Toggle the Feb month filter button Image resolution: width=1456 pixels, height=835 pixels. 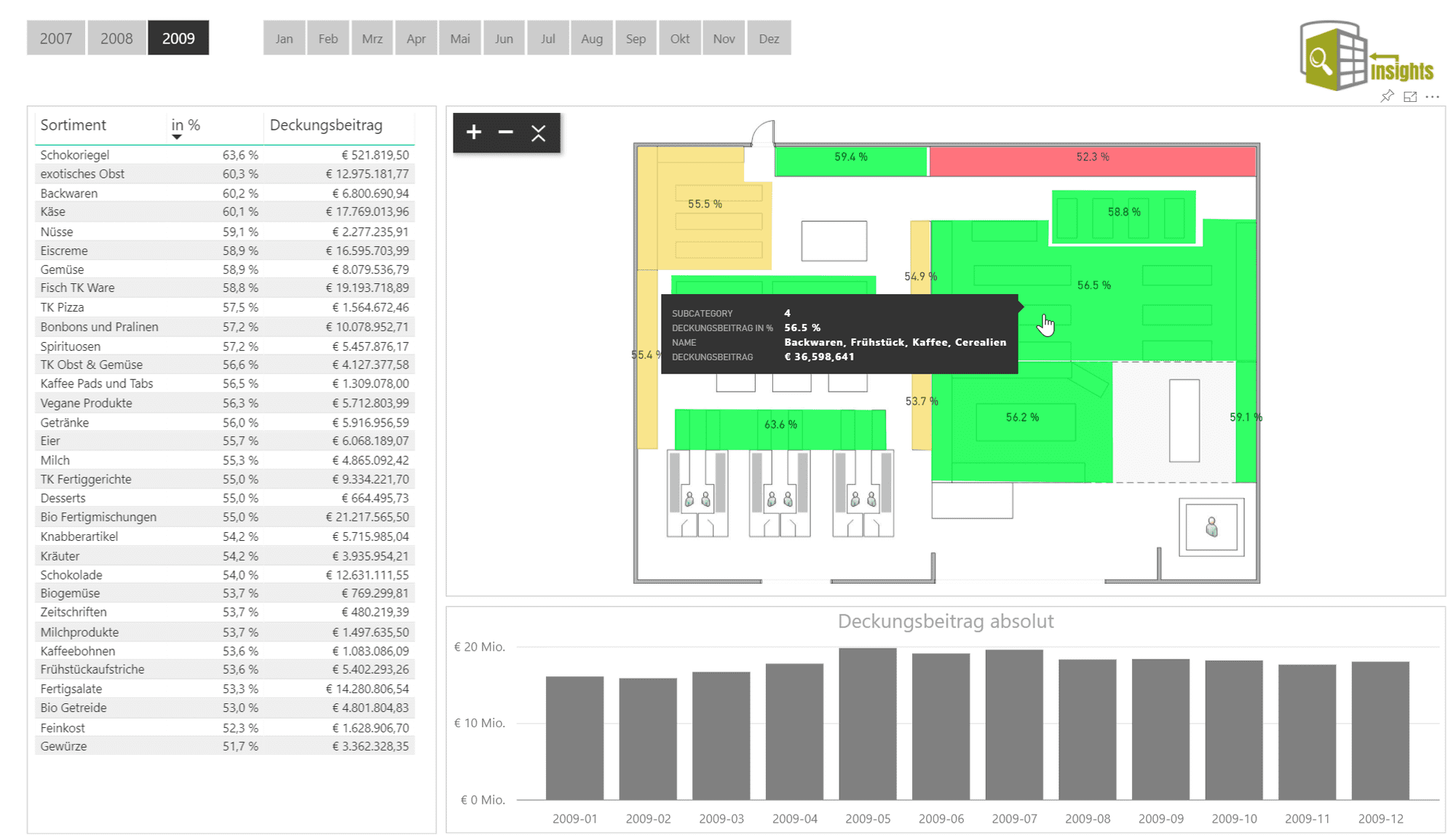click(326, 39)
